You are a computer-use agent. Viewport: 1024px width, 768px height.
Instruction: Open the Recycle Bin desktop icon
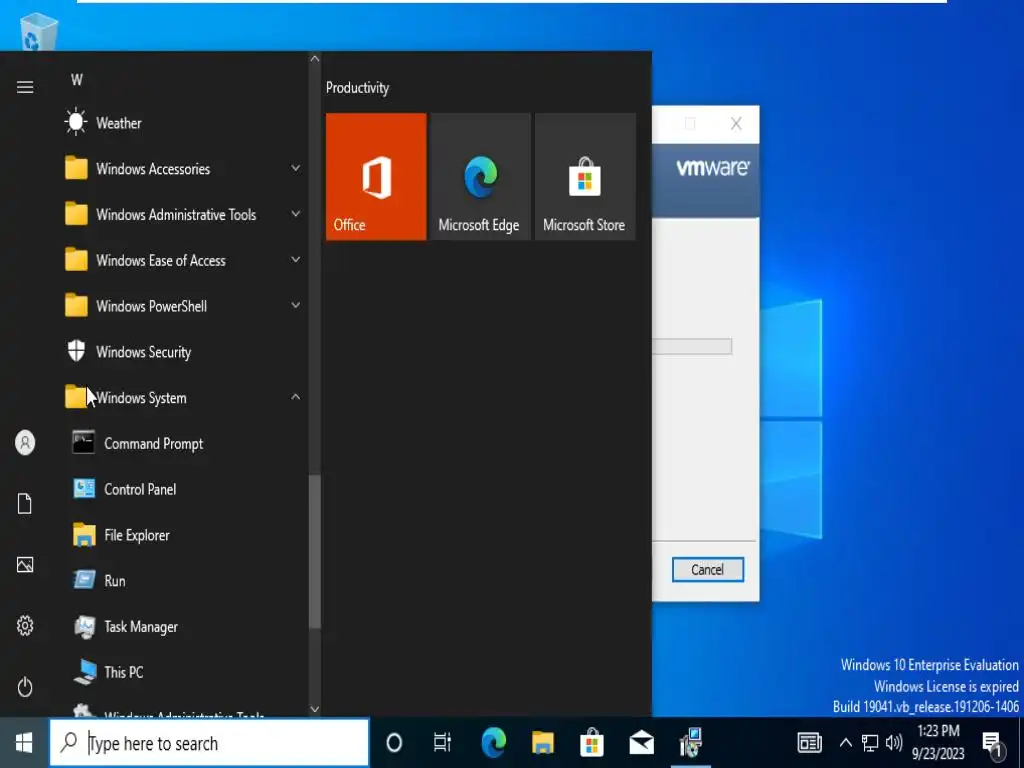(39, 30)
